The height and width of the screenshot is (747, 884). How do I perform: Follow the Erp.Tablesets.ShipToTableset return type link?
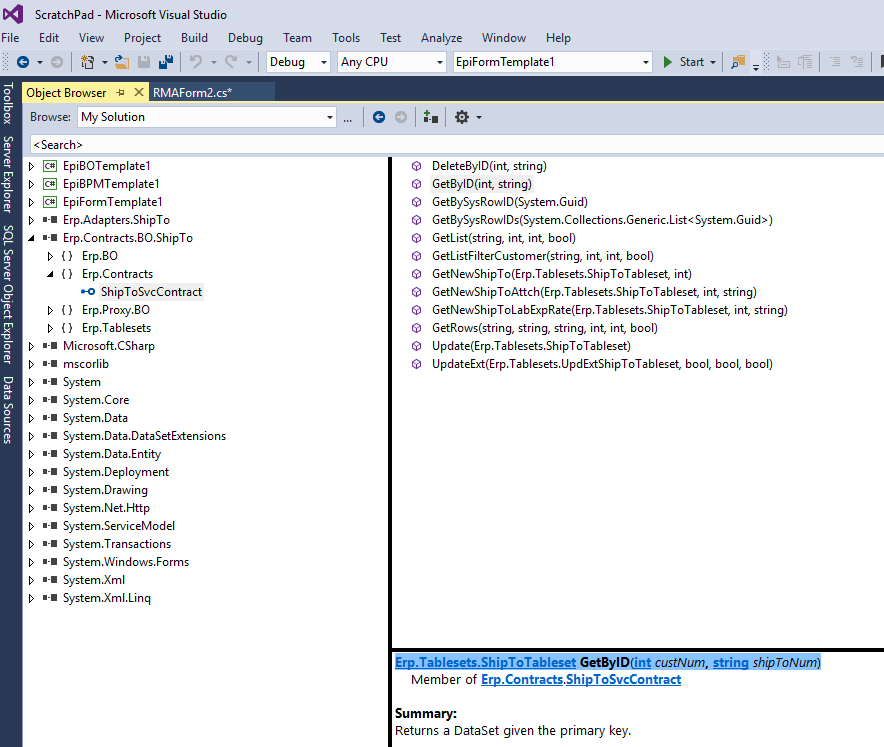[x=485, y=662]
